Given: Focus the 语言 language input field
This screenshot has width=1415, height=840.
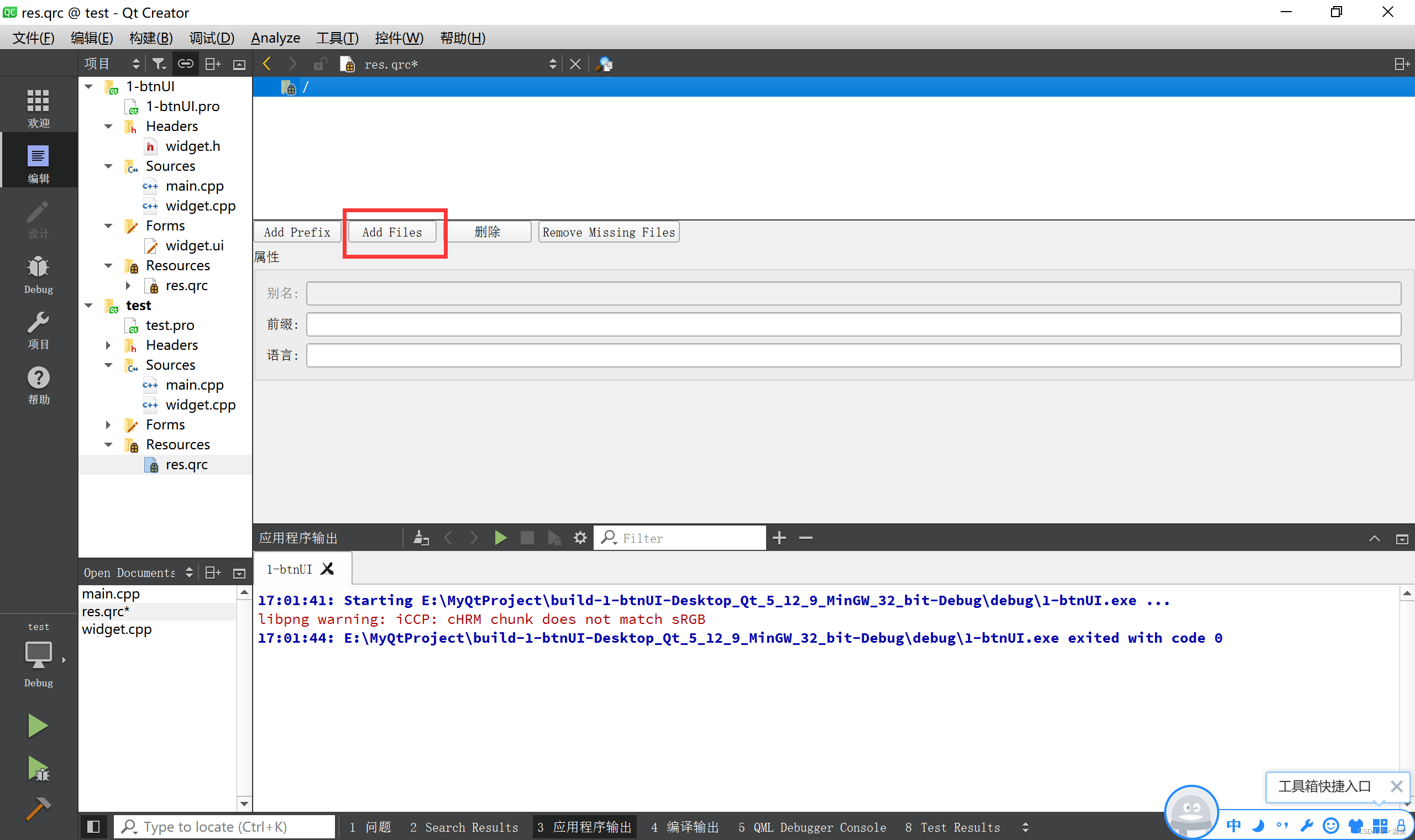Looking at the screenshot, I should click(x=853, y=355).
